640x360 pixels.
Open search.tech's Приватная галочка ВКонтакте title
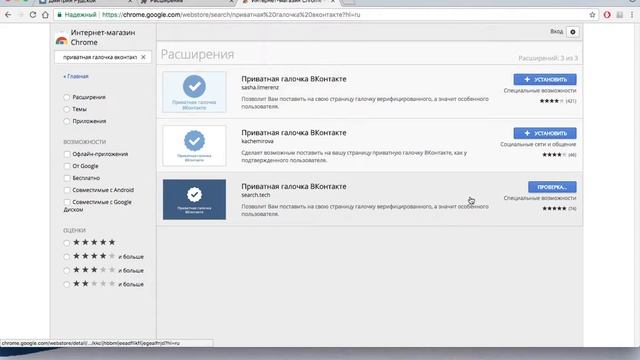point(294,186)
